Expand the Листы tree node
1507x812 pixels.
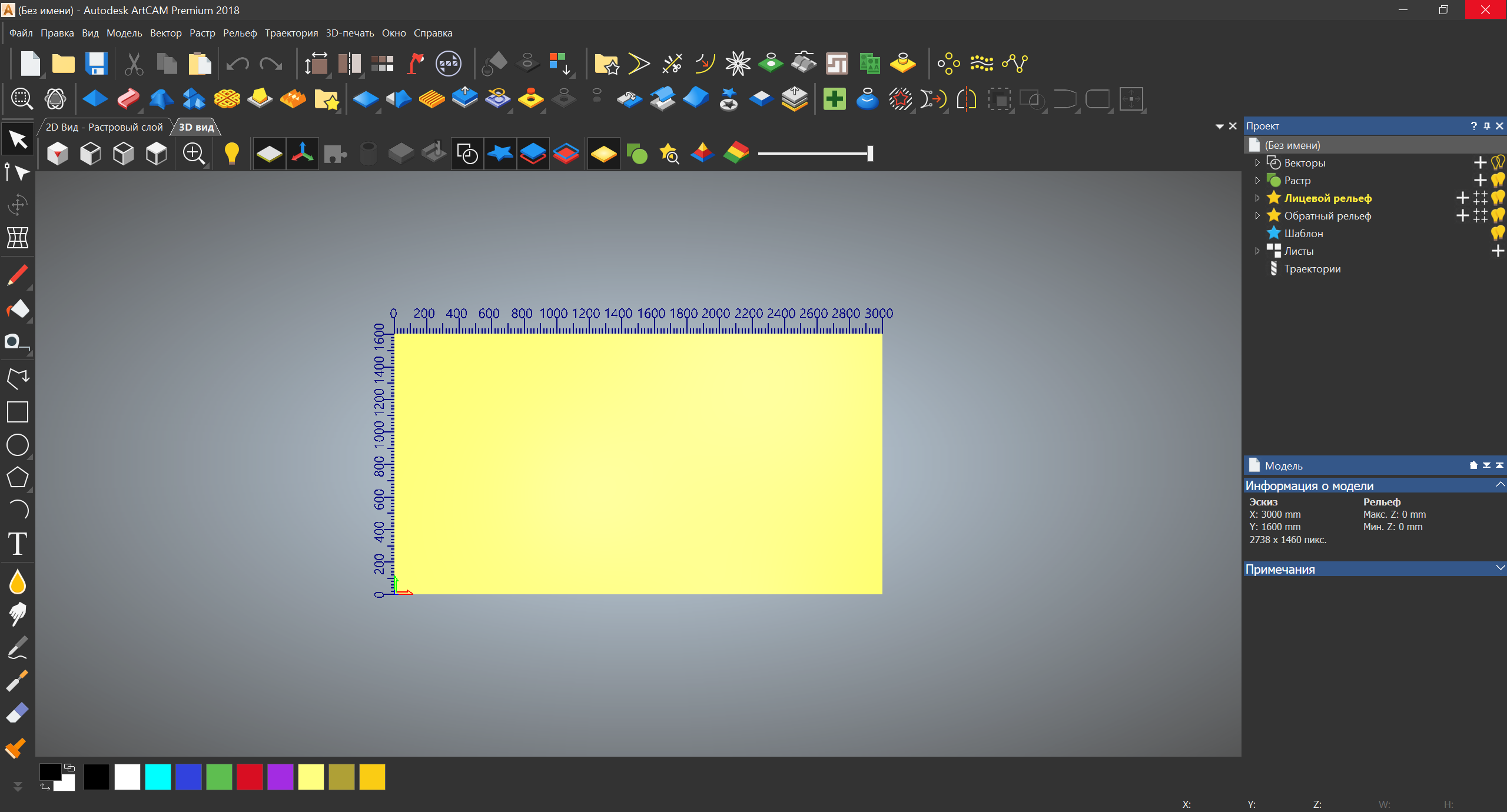1257,251
